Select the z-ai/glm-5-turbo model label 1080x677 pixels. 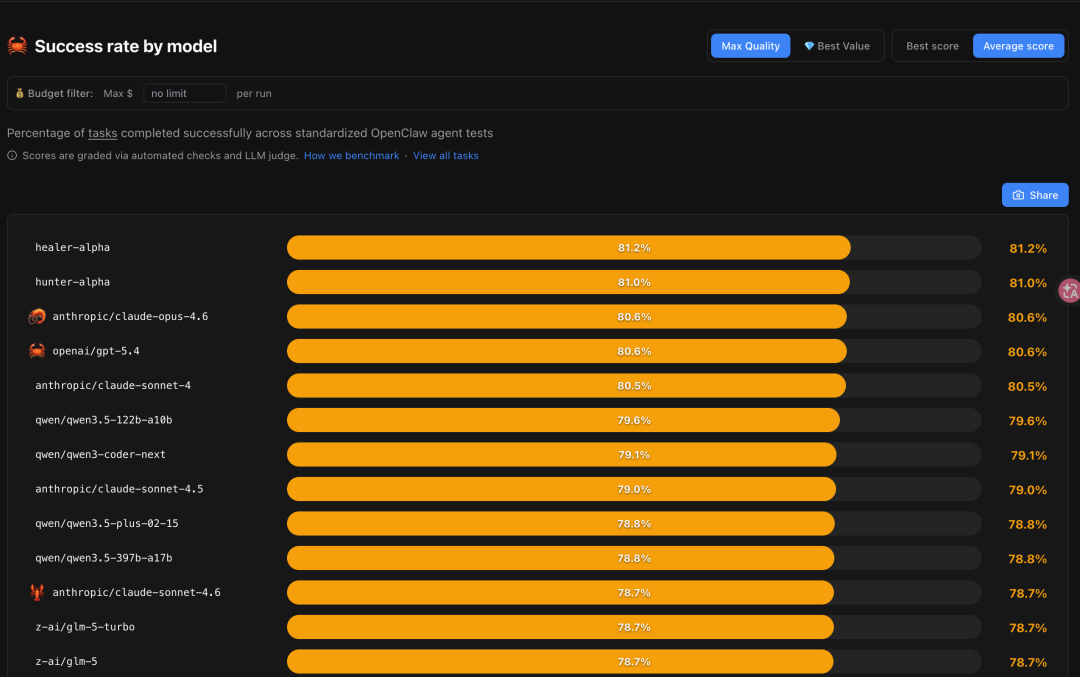coord(85,627)
